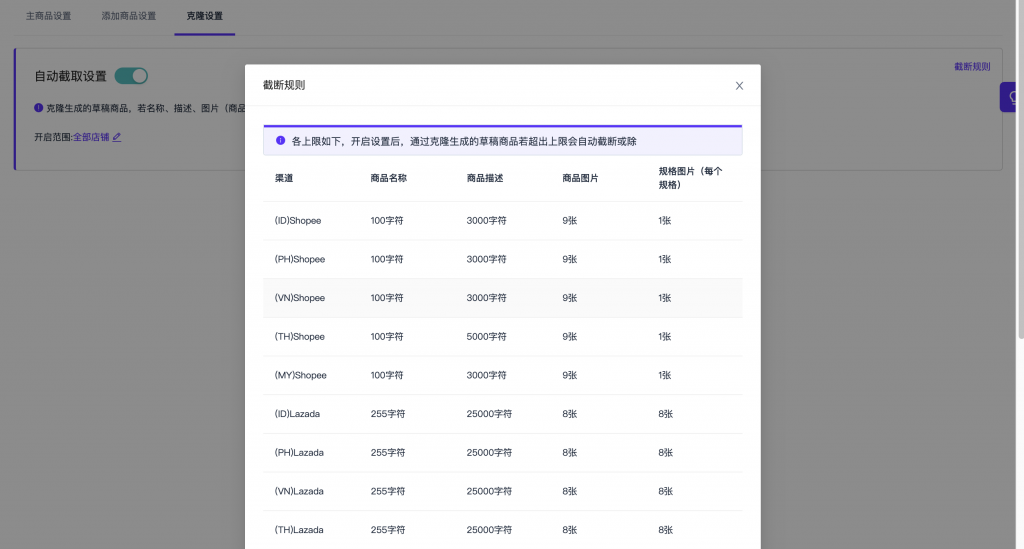1024x549 pixels.
Task: Click the pencil edit icon beside 全部店铺
Action: [x=117, y=137]
